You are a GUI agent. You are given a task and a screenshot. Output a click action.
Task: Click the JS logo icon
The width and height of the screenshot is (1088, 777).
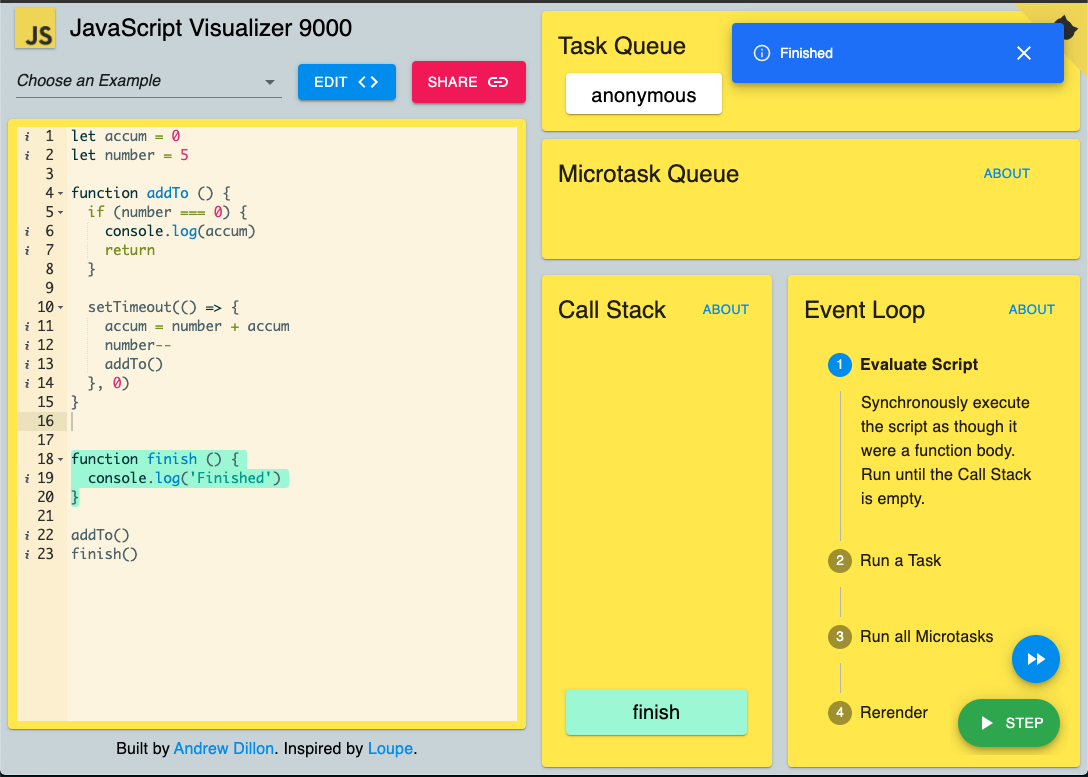pyautogui.click(x=35, y=29)
